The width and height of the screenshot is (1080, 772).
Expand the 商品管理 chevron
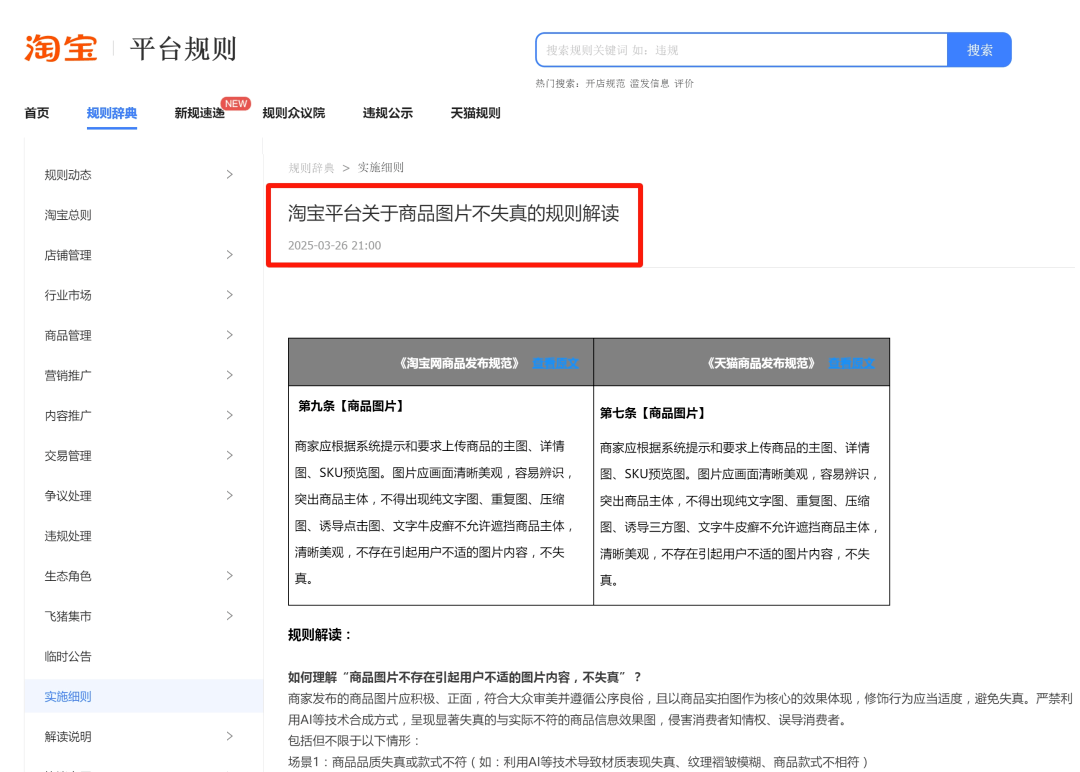tap(229, 335)
